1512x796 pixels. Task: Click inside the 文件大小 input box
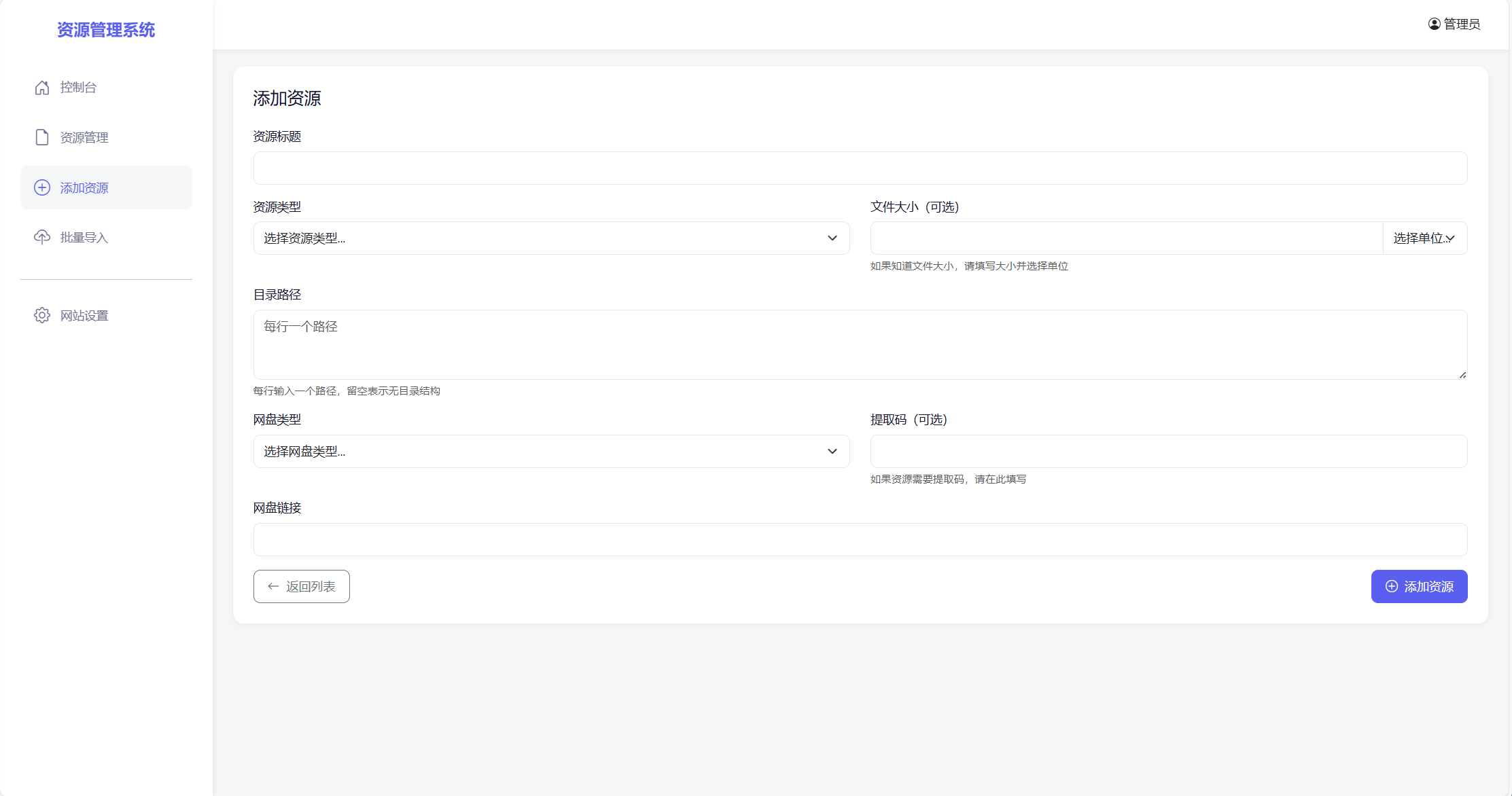coord(1125,238)
